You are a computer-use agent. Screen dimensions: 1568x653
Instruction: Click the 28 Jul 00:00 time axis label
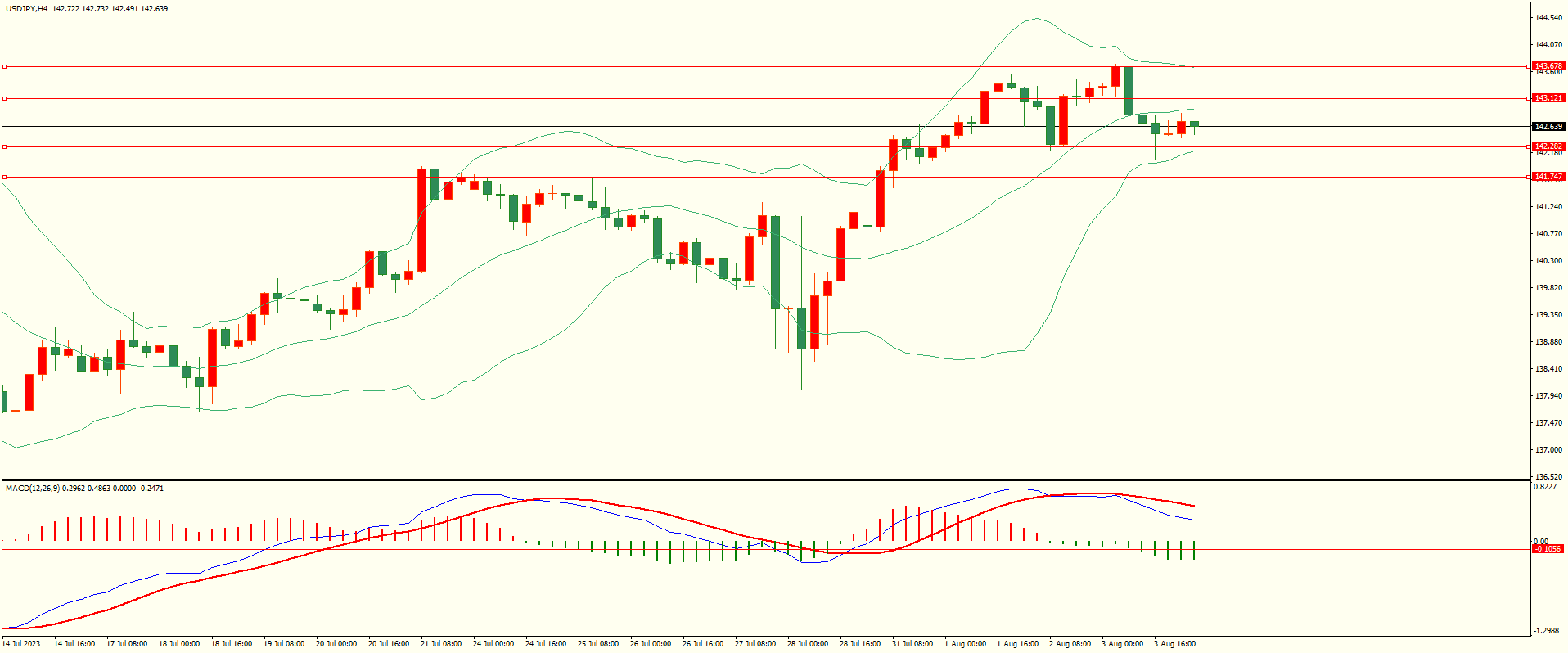pyautogui.click(x=807, y=644)
